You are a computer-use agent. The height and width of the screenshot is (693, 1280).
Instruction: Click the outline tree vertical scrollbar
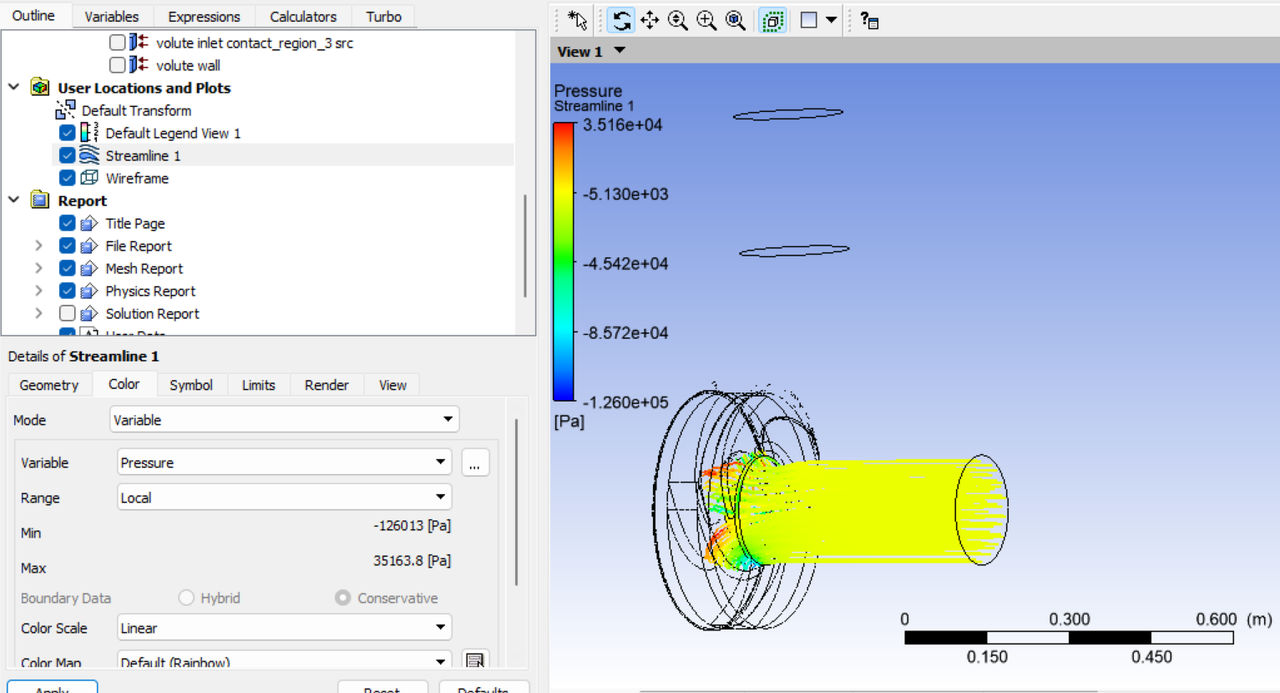[x=525, y=246]
